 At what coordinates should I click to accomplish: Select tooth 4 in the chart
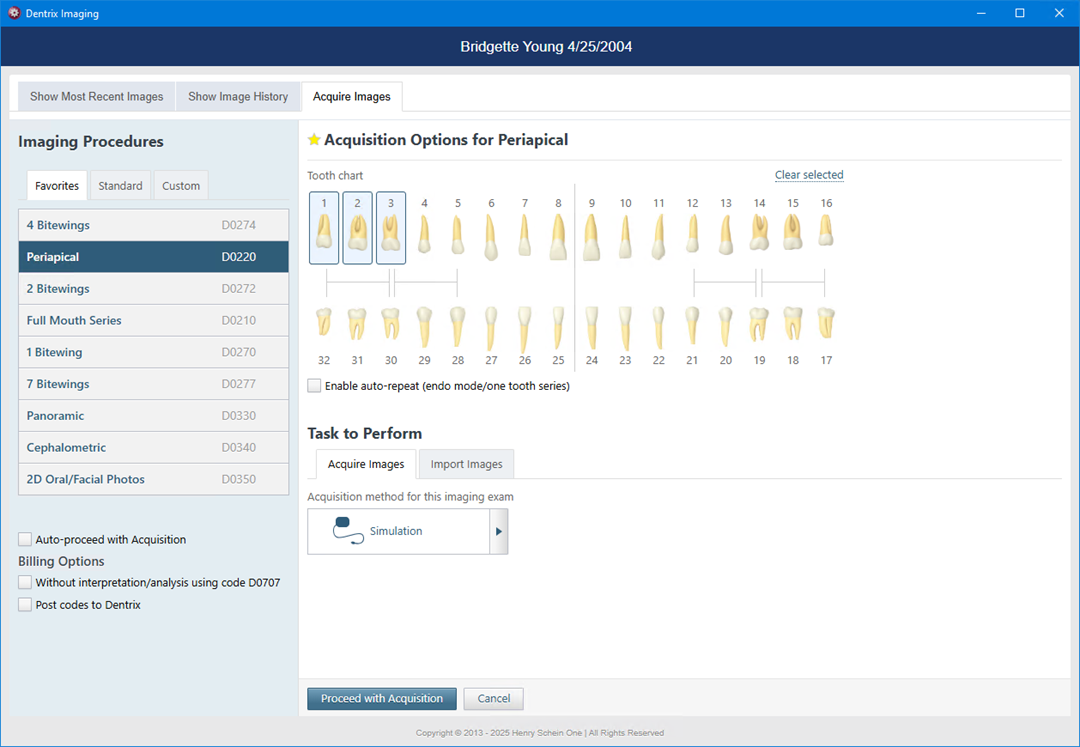[424, 233]
